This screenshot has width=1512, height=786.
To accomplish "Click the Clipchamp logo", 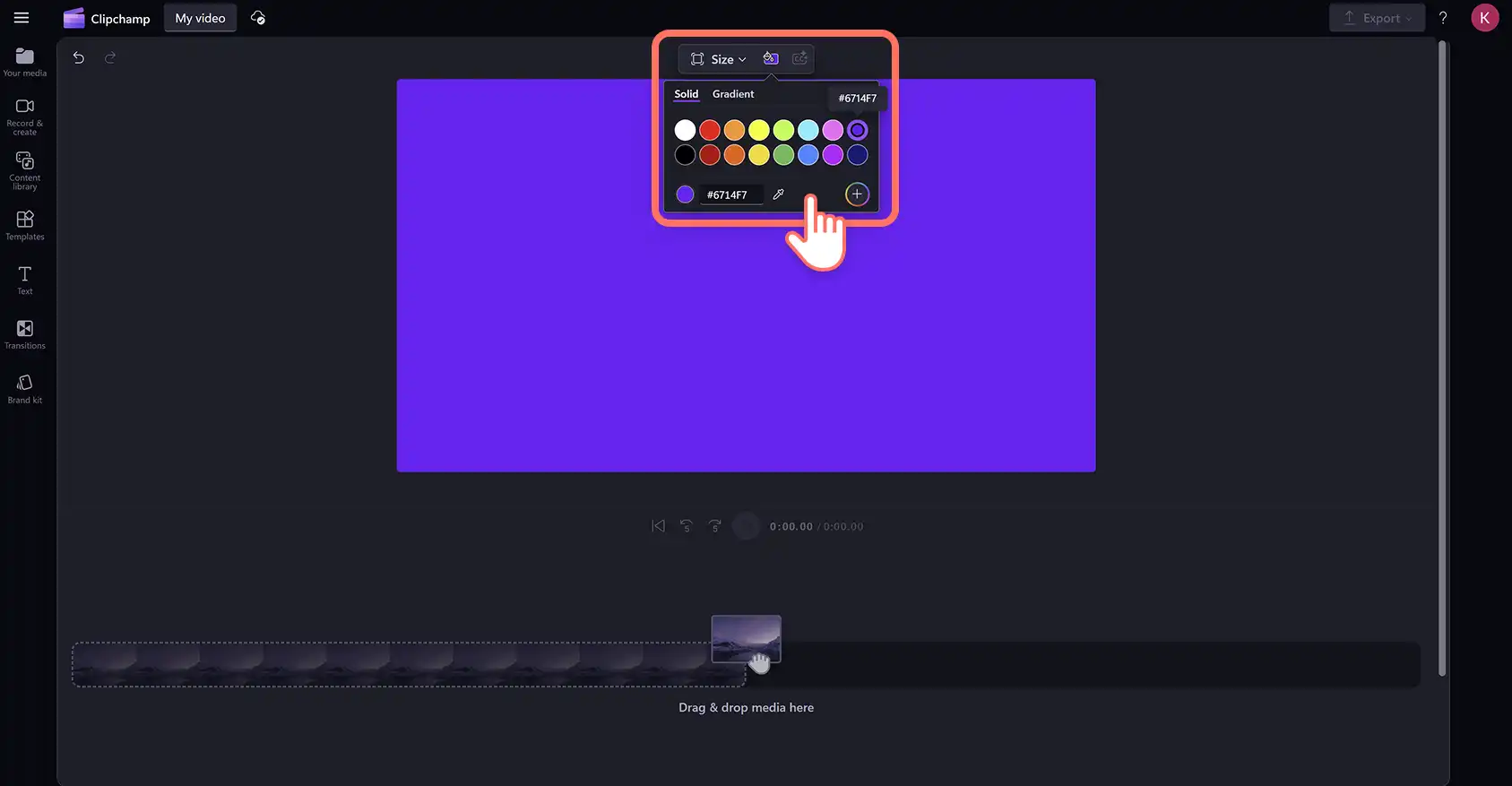I will click(x=107, y=18).
